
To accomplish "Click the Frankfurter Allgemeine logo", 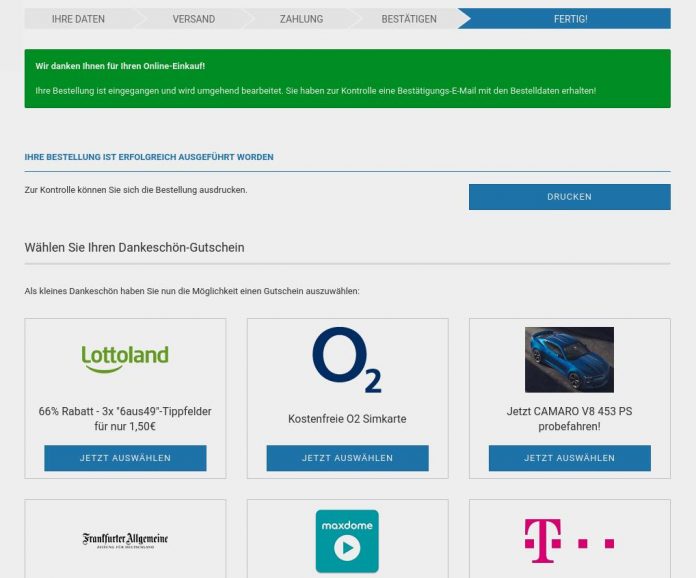I will (x=125, y=541).
